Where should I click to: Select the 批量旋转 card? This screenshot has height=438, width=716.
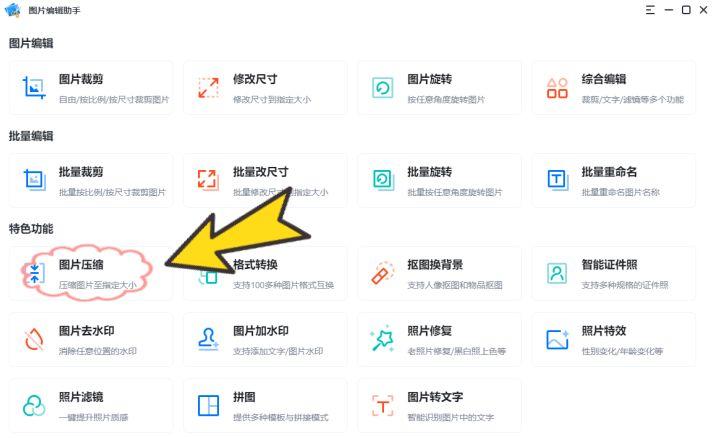(439, 180)
